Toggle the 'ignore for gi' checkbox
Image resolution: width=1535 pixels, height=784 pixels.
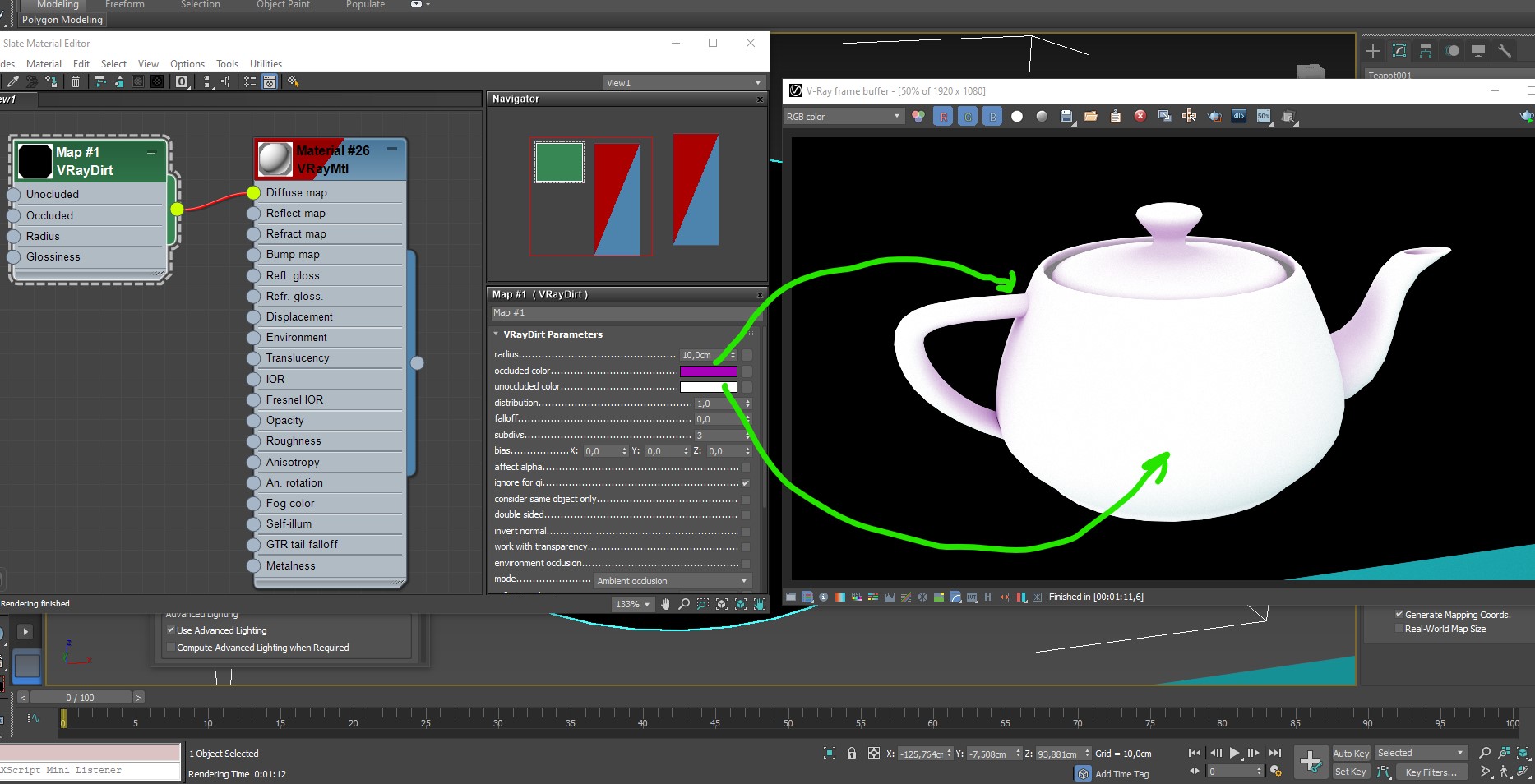[746, 483]
